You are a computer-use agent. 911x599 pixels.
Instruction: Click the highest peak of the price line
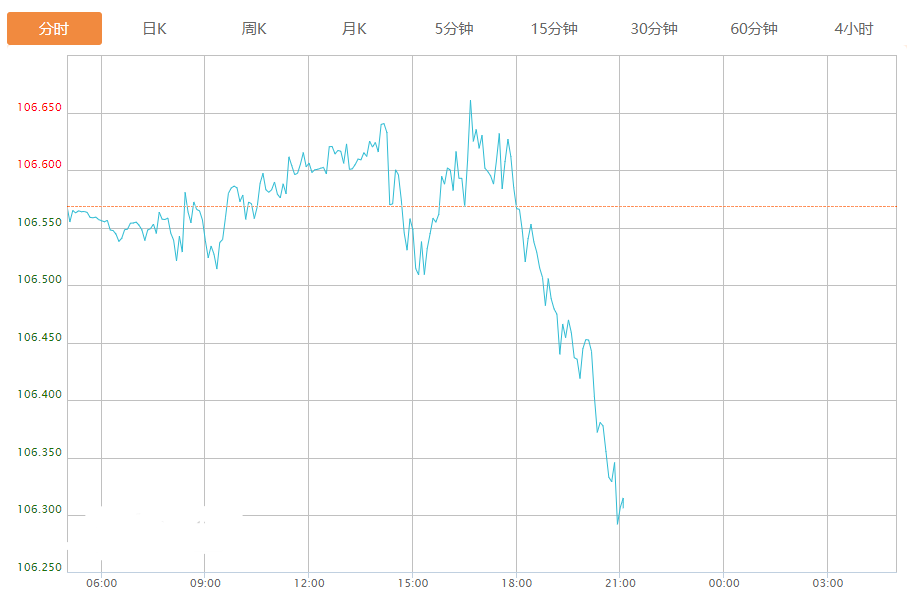click(x=470, y=101)
